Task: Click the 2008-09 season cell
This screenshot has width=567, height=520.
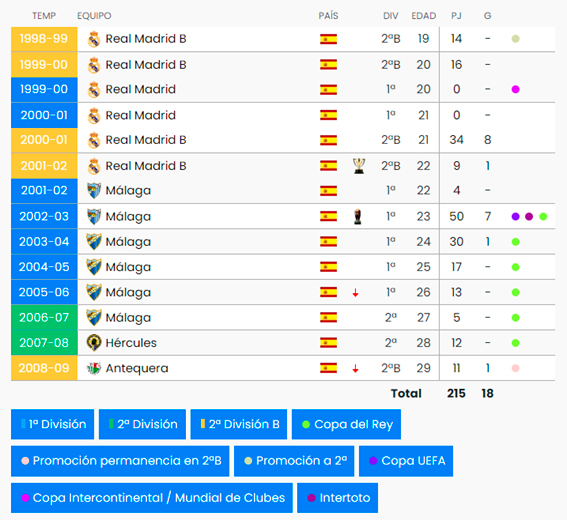Action: [44, 368]
